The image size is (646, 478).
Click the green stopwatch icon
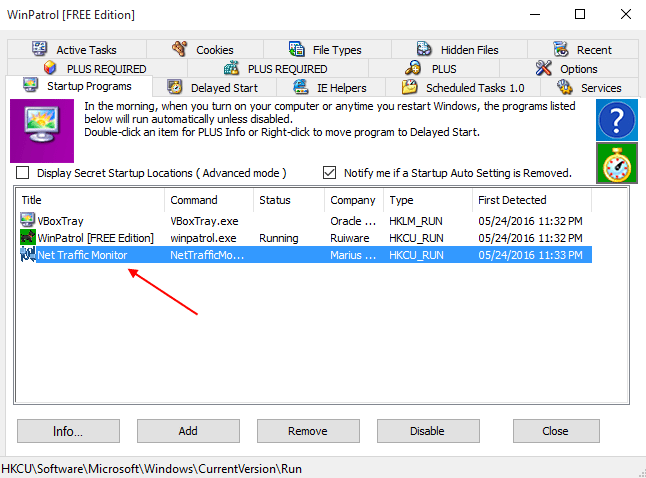[x=617, y=163]
